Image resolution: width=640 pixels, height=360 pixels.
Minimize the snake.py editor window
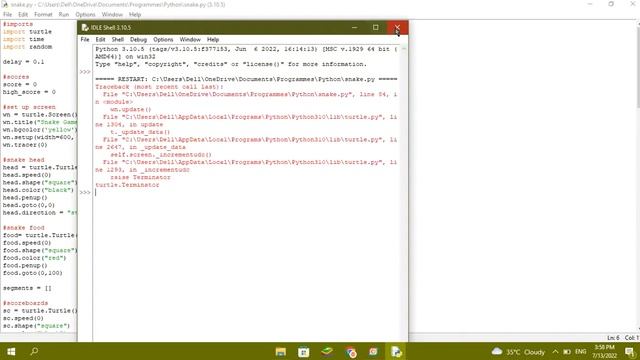(590, 4)
